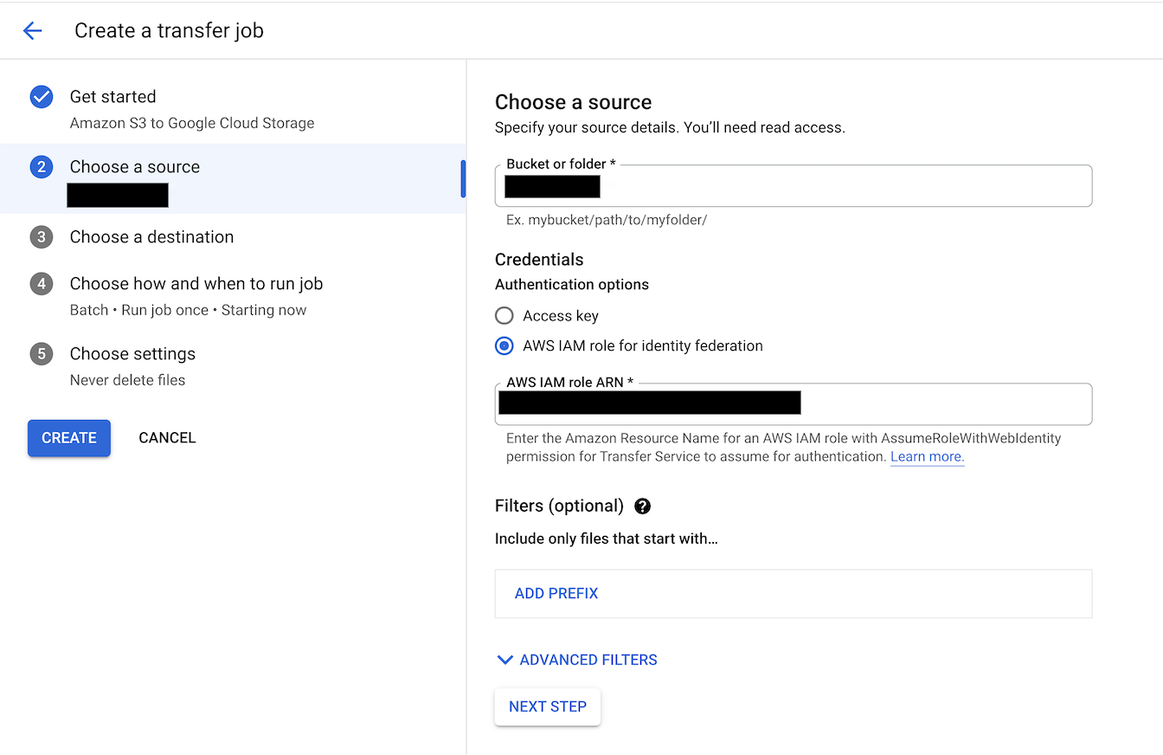Open the Choose settings step

tap(132, 353)
